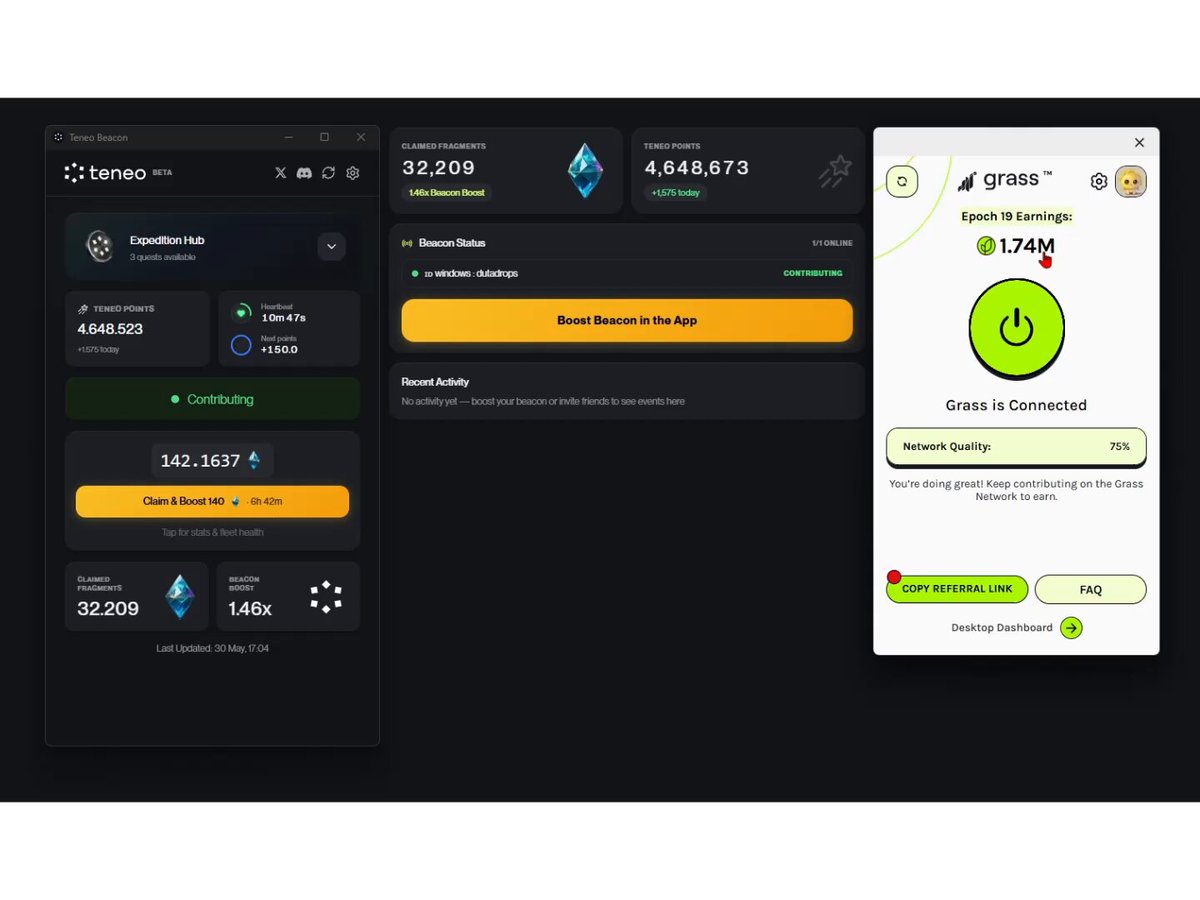Expand the Expedition Hub chevron
Screen dimensions: 1200x900
pyautogui.click(x=331, y=246)
